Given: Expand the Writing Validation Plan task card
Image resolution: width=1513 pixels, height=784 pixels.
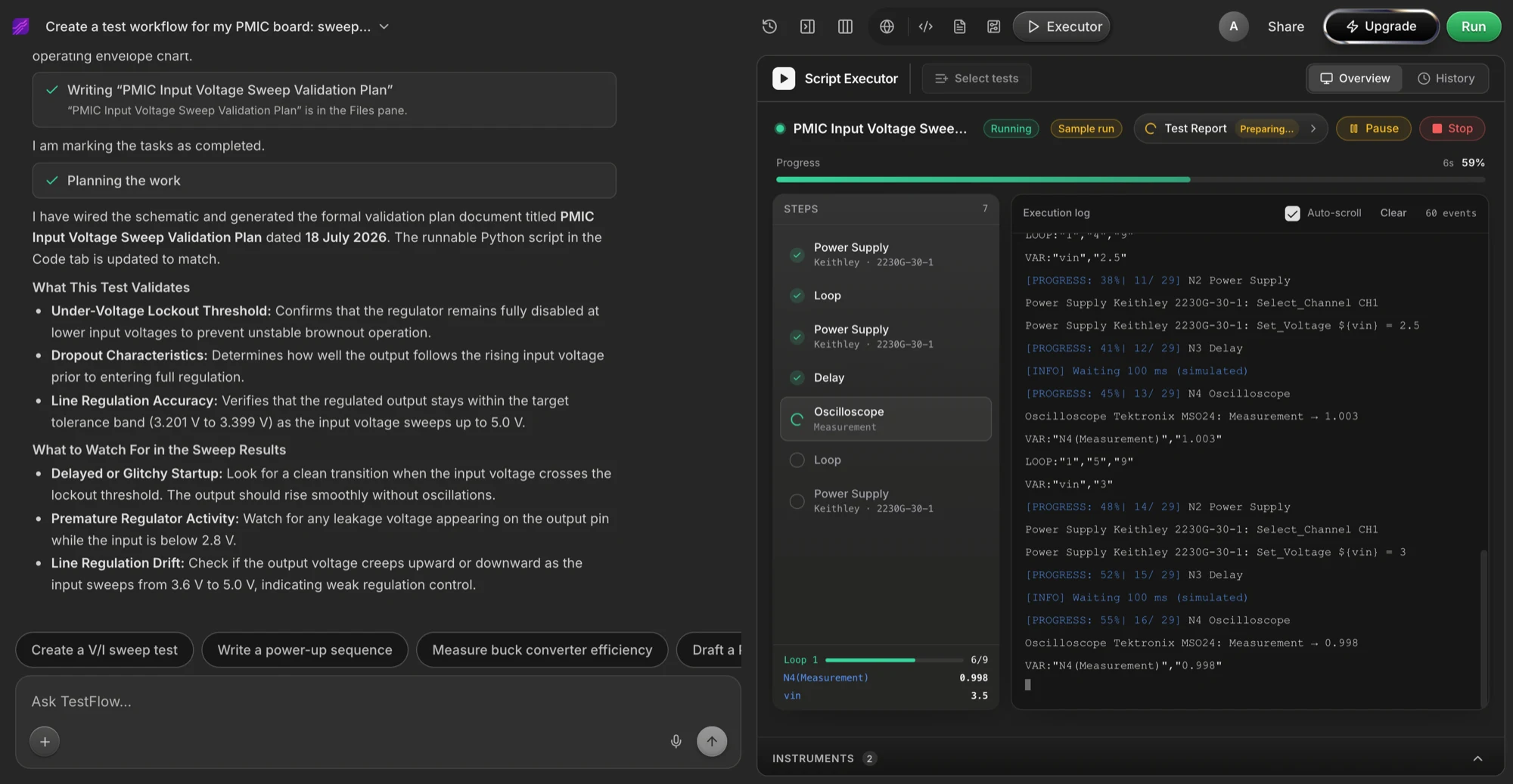Looking at the screenshot, I should (x=324, y=100).
